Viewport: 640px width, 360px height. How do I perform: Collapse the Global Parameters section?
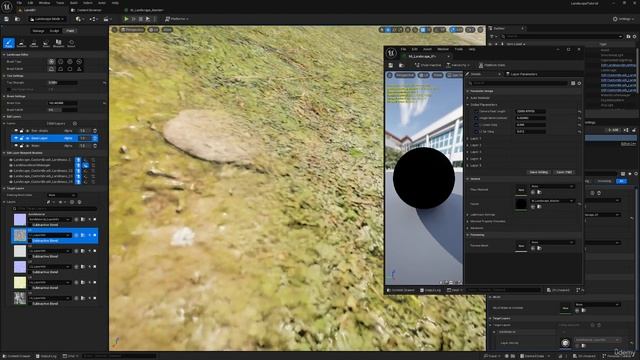point(468,104)
